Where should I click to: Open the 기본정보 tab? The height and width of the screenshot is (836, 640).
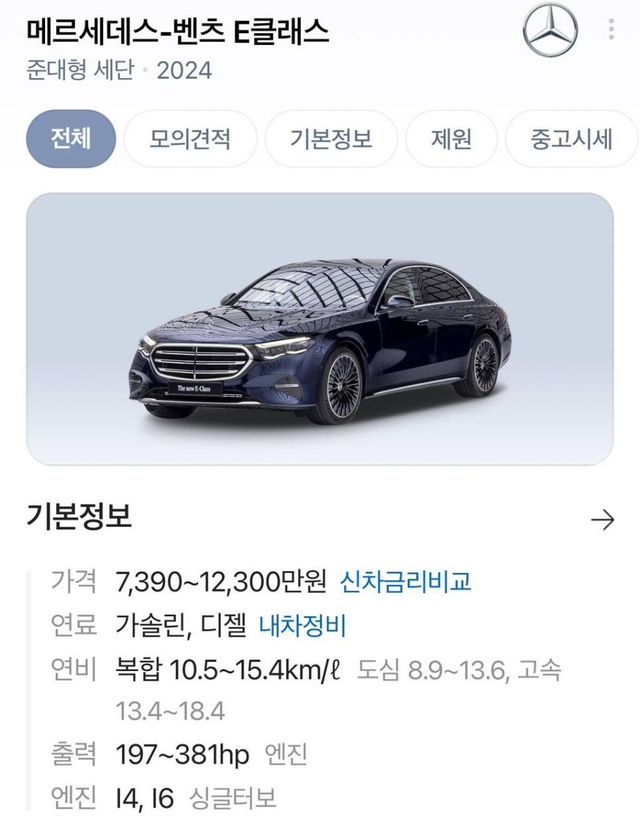331,138
